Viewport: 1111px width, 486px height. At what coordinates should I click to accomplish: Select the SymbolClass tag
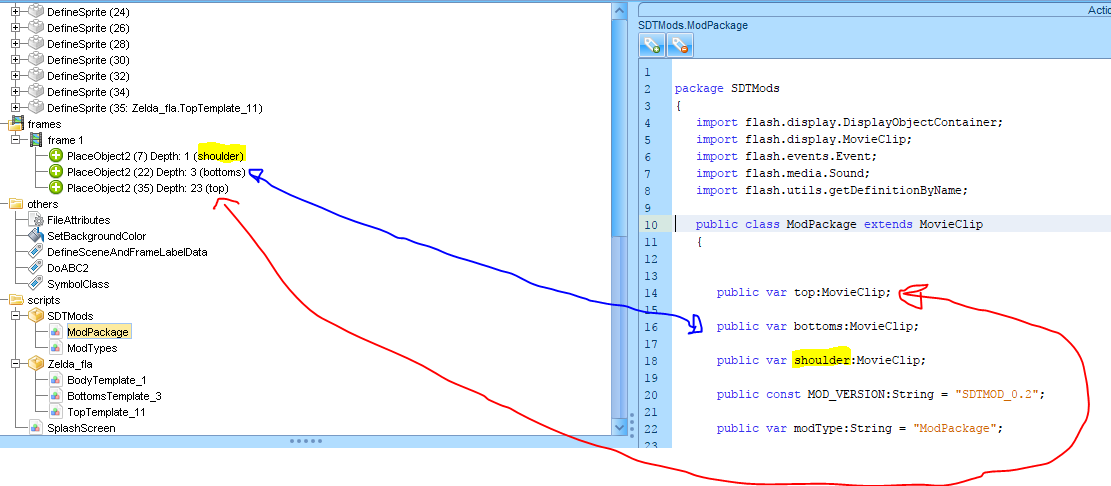[77, 284]
